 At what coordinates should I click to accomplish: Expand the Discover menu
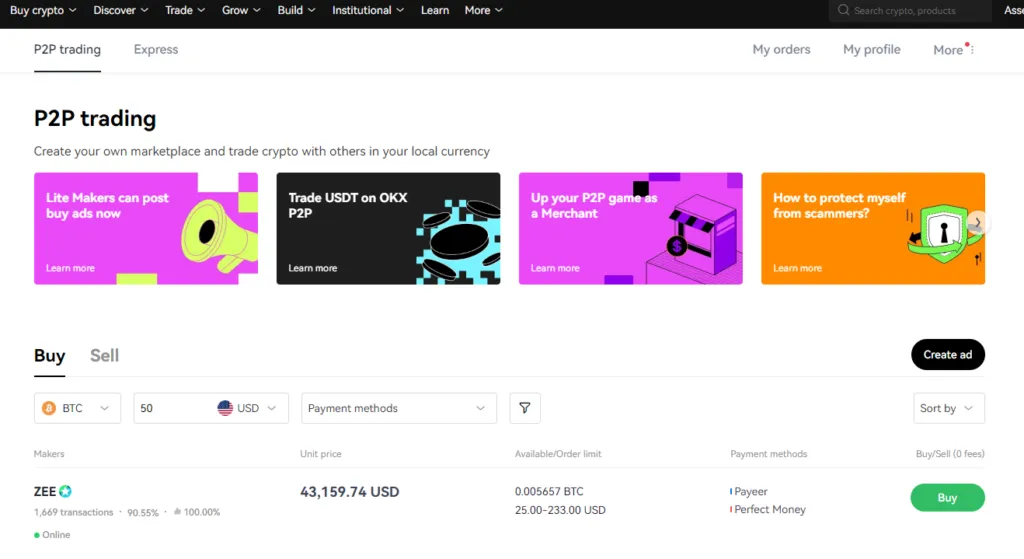(x=121, y=10)
